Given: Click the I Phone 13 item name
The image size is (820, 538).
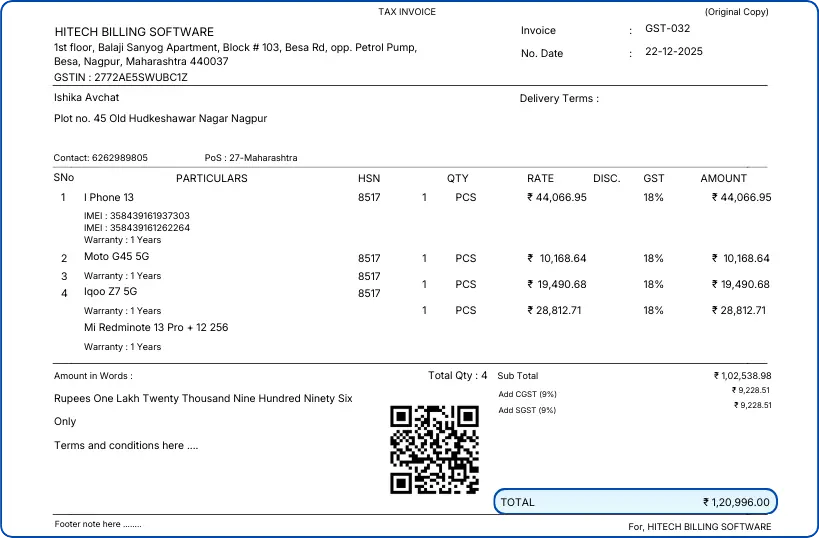Looking at the screenshot, I should pyautogui.click(x=109, y=198).
